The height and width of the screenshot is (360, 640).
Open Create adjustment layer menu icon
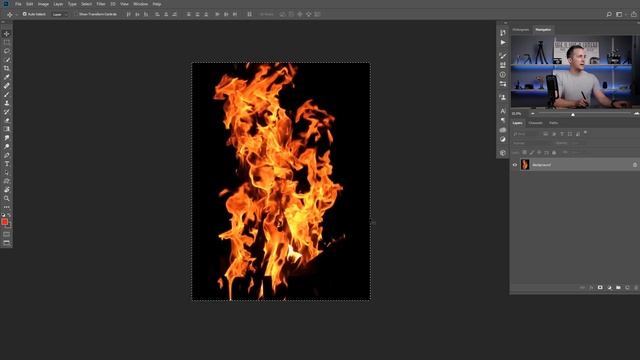[609, 288]
